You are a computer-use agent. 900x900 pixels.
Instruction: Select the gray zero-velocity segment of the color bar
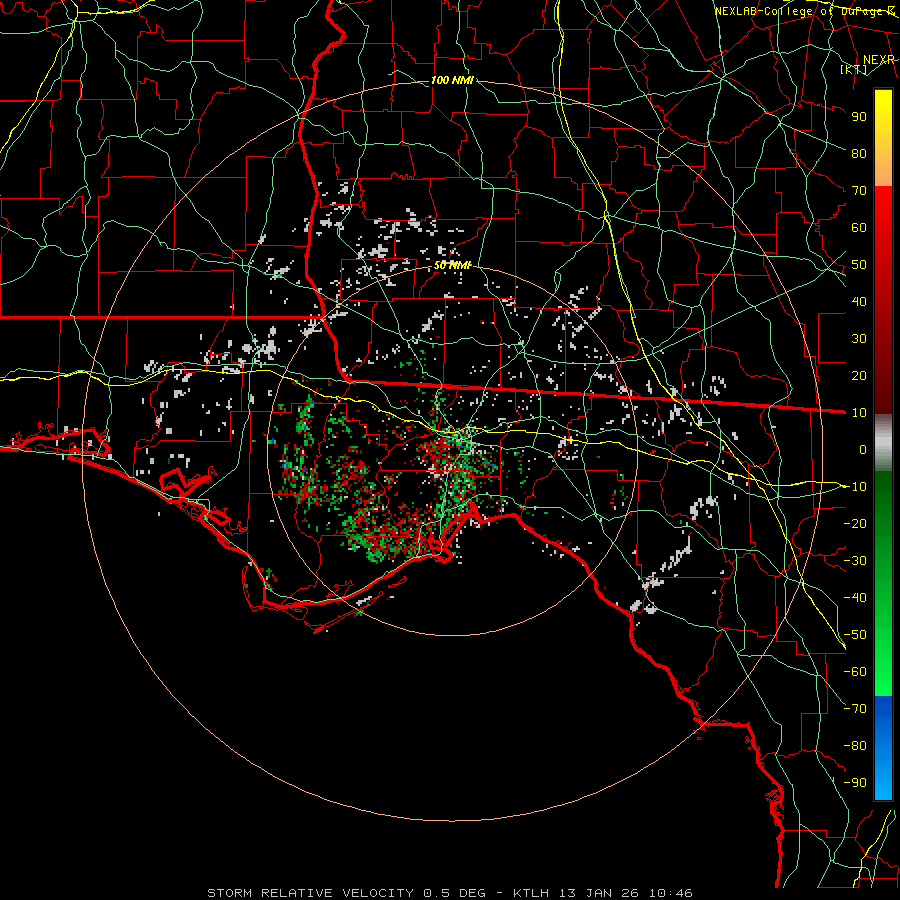(x=883, y=442)
